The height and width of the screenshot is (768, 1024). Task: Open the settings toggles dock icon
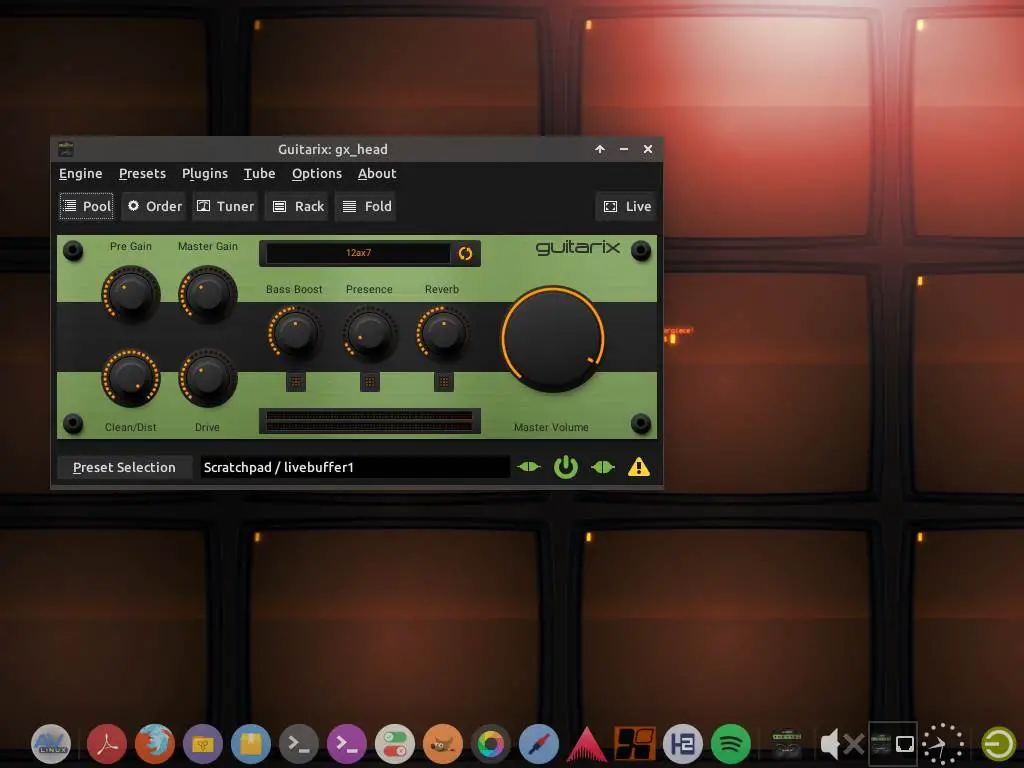tap(394, 743)
